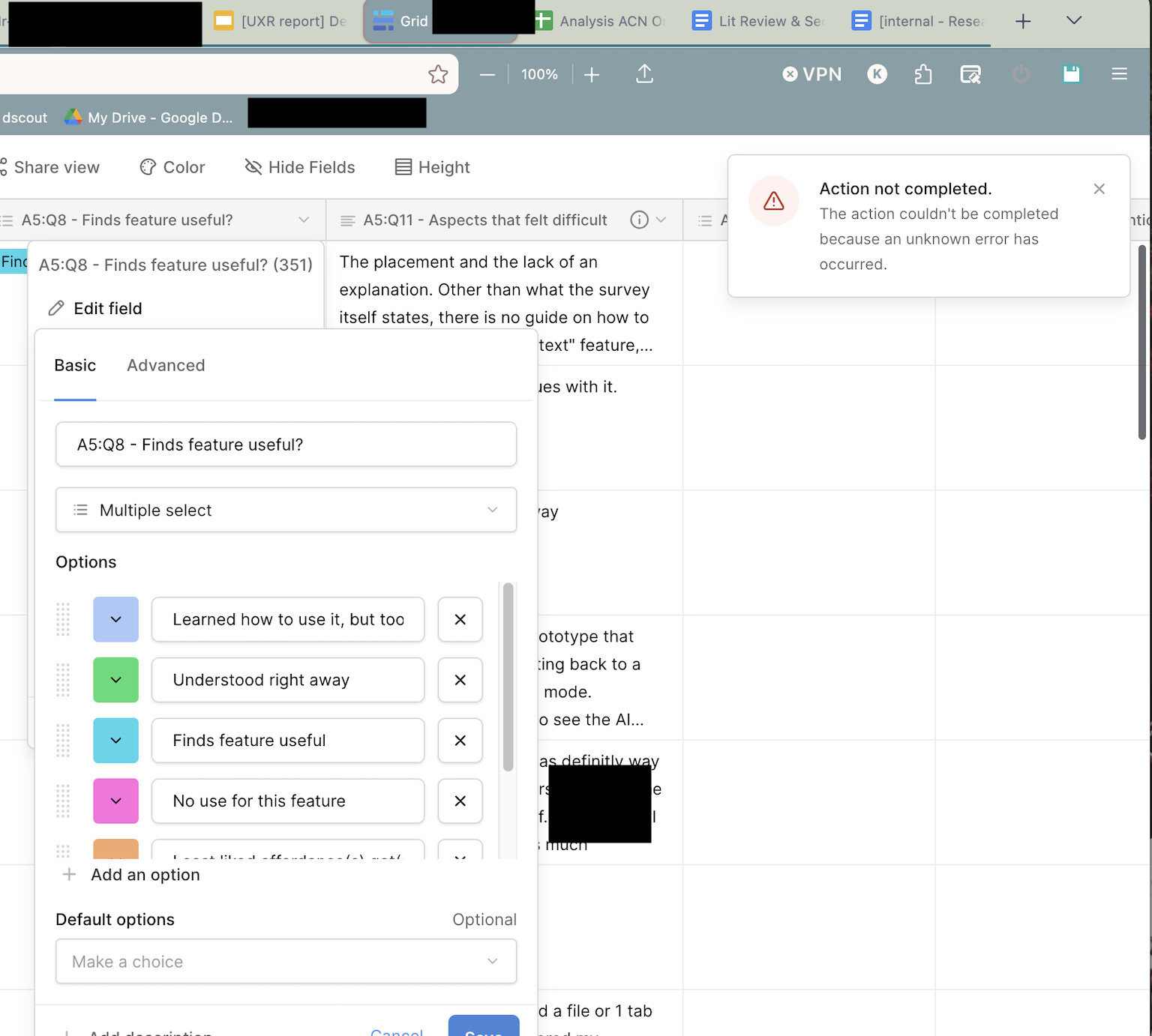Viewport: 1152px width, 1036px height.
Task: Open the browser extensions puzzle icon
Action: [923, 74]
